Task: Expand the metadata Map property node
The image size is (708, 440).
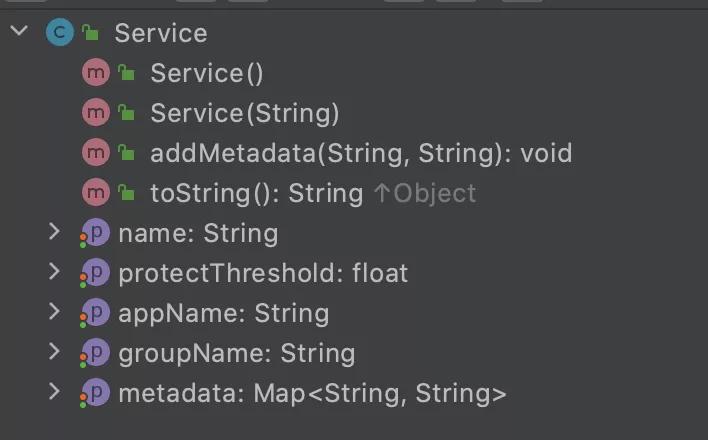Action: click(55, 393)
